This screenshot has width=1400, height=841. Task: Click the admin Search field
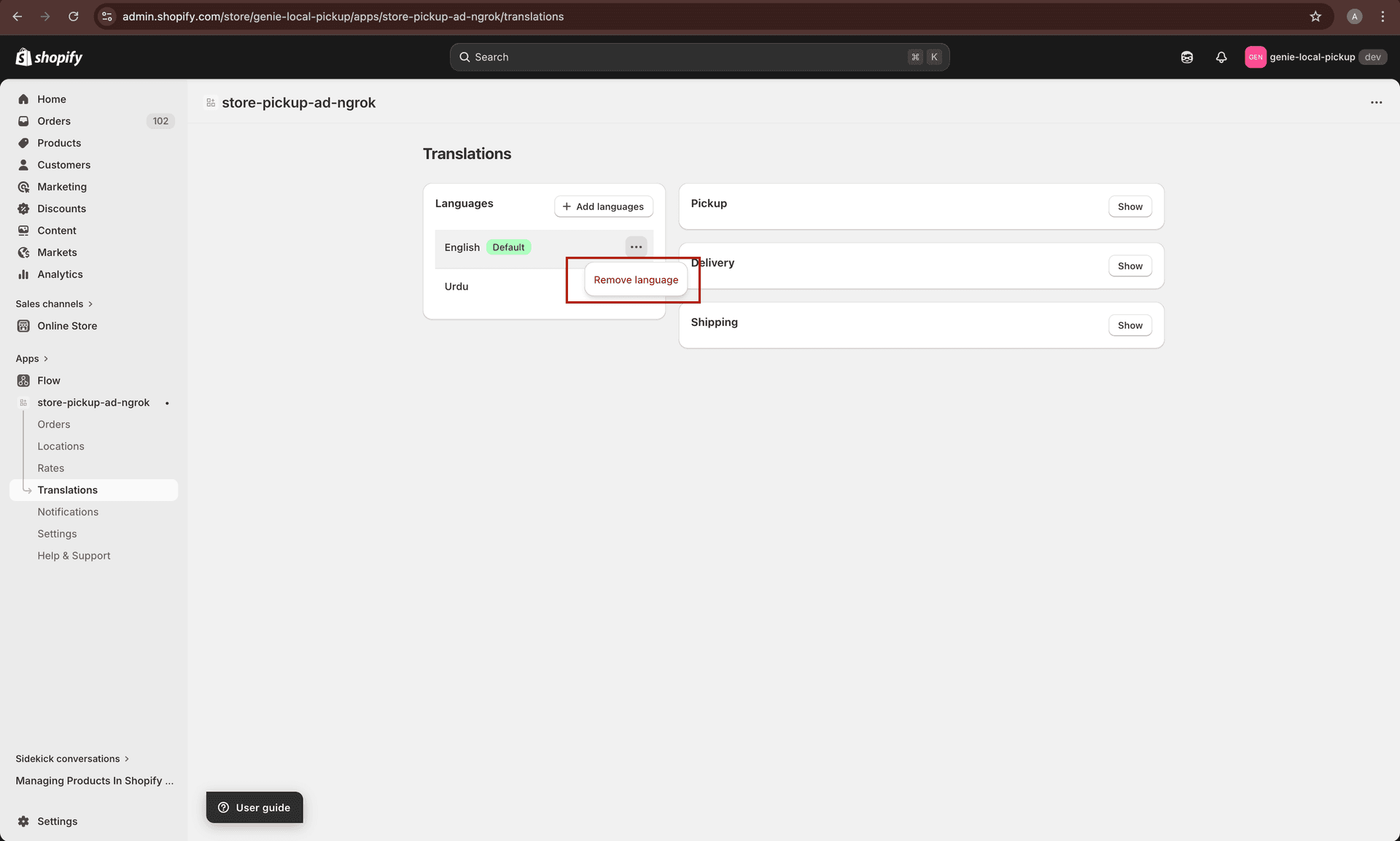(x=699, y=57)
